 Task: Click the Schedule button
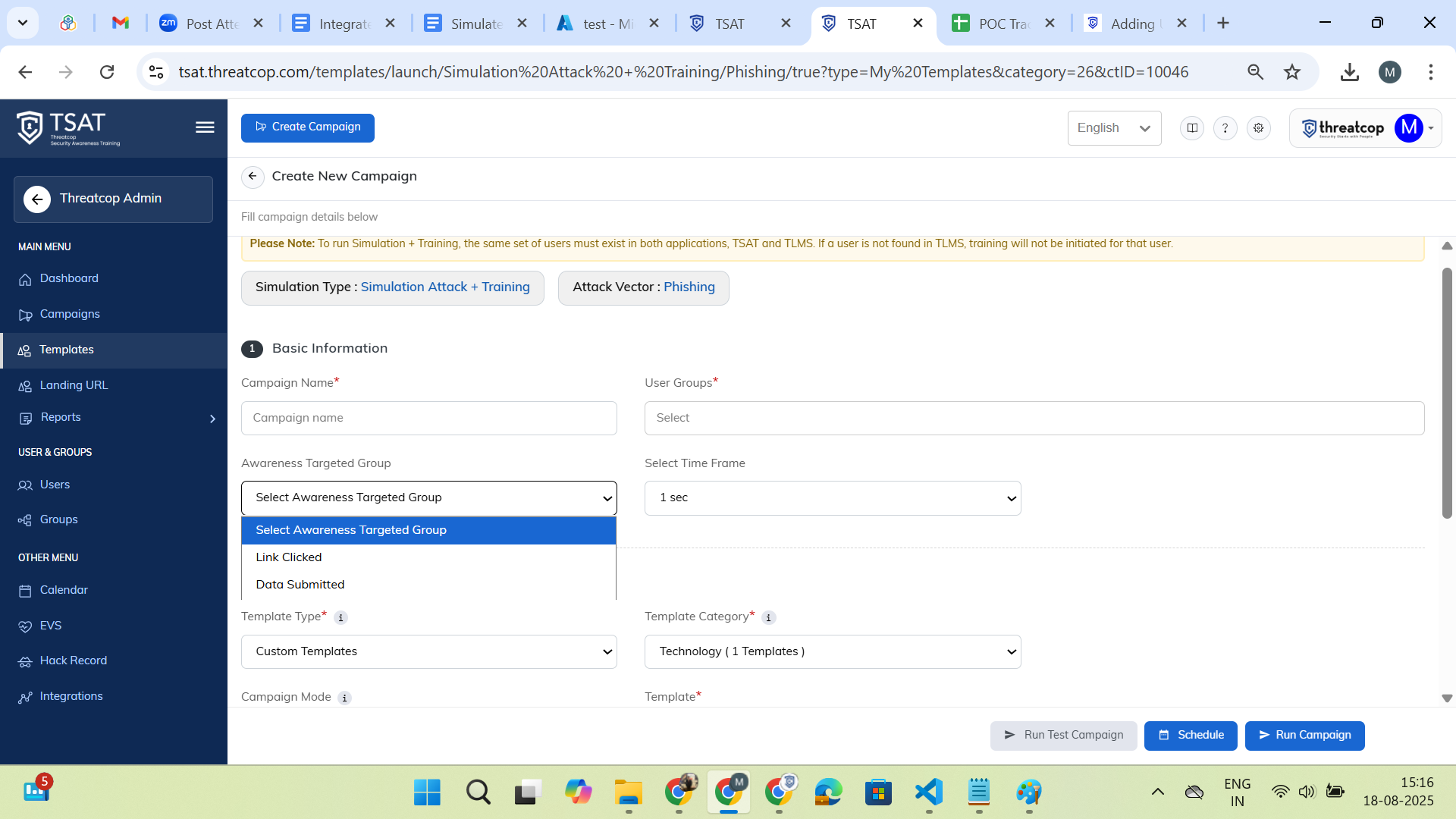tap(1191, 736)
